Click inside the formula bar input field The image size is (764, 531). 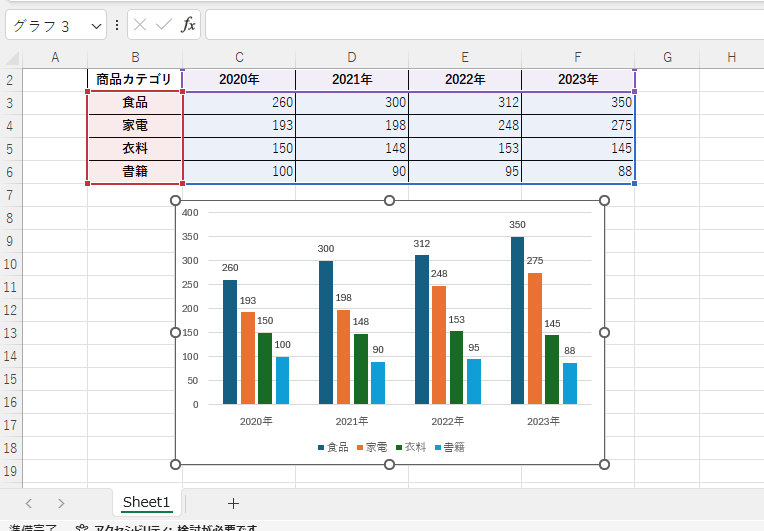480,25
